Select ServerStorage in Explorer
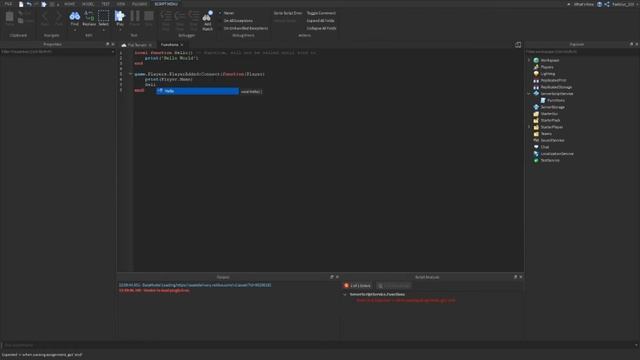 552,107
